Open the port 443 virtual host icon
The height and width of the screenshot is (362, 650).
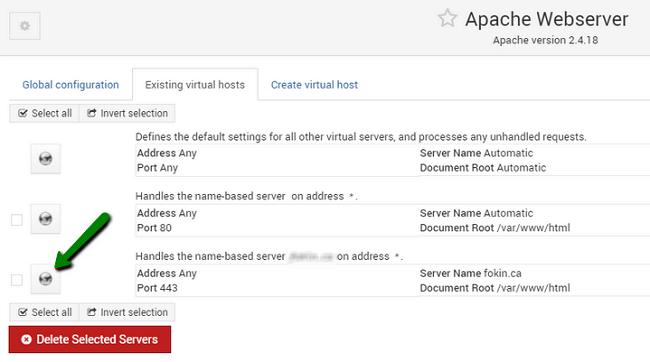(x=46, y=279)
